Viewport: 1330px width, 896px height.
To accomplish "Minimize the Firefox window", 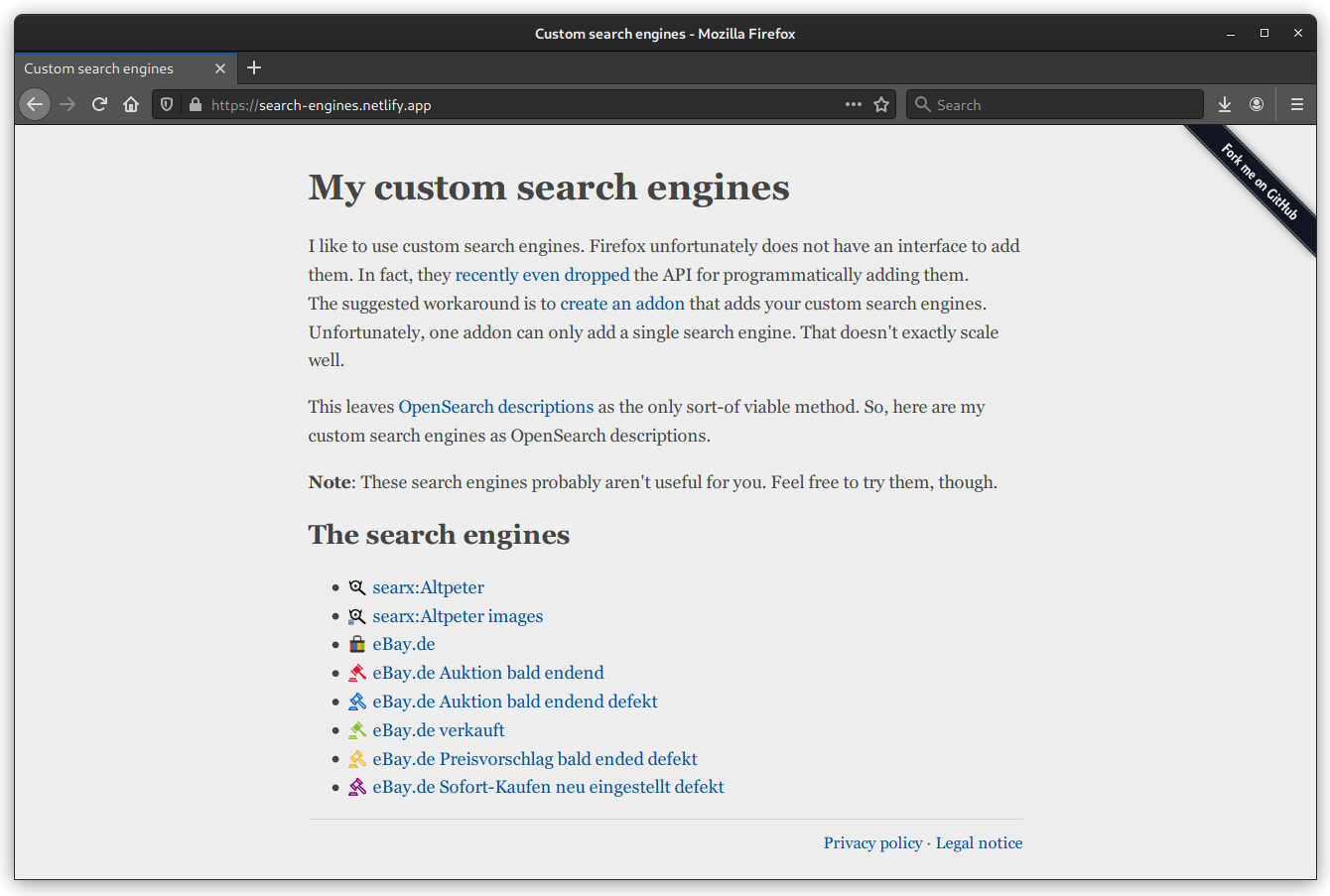I will tap(1231, 34).
